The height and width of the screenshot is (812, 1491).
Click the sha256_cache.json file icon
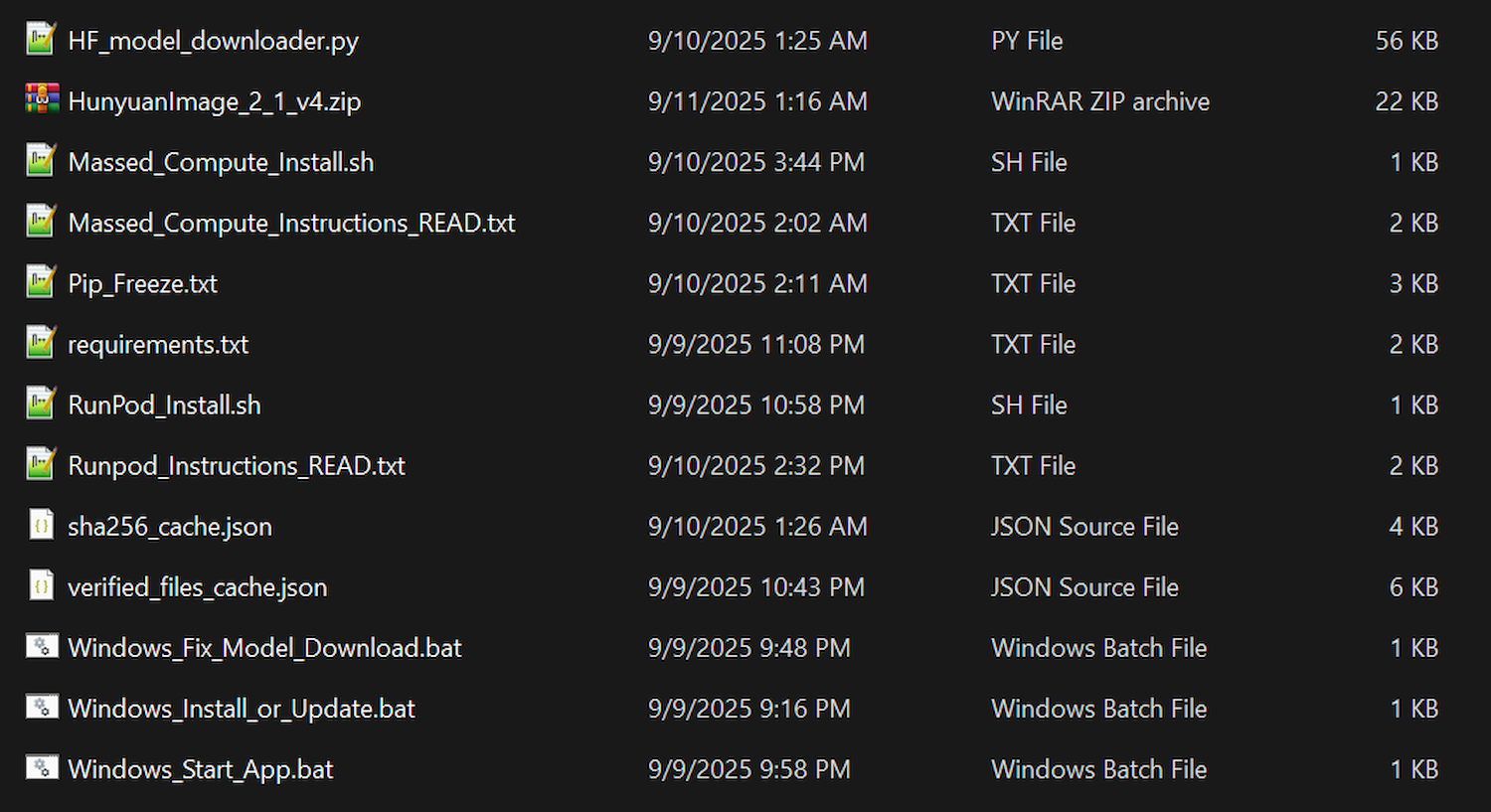(x=41, y=525)
